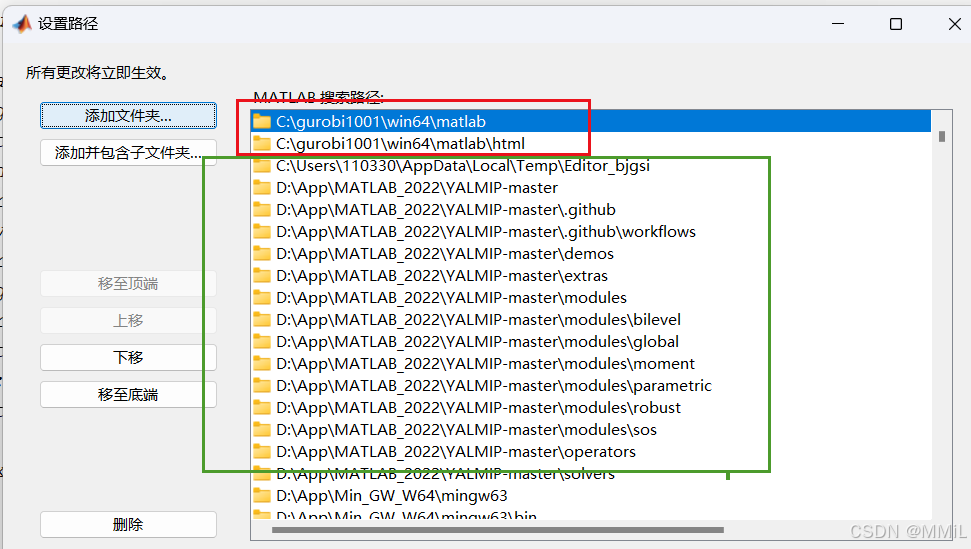The height and width of the screenshot is (549, 971).
Task: Click folder icon of modules\global row
Action: click(262, 341)
